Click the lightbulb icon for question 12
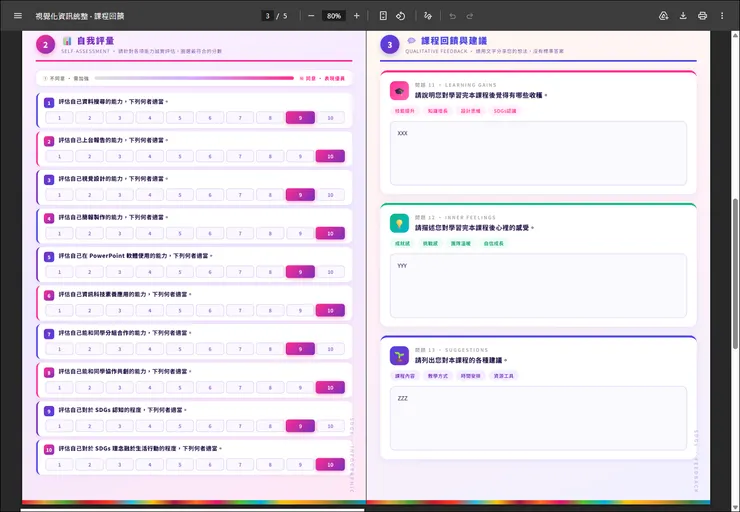Viewport: 740px width, 512px height. tap(399, 223)
